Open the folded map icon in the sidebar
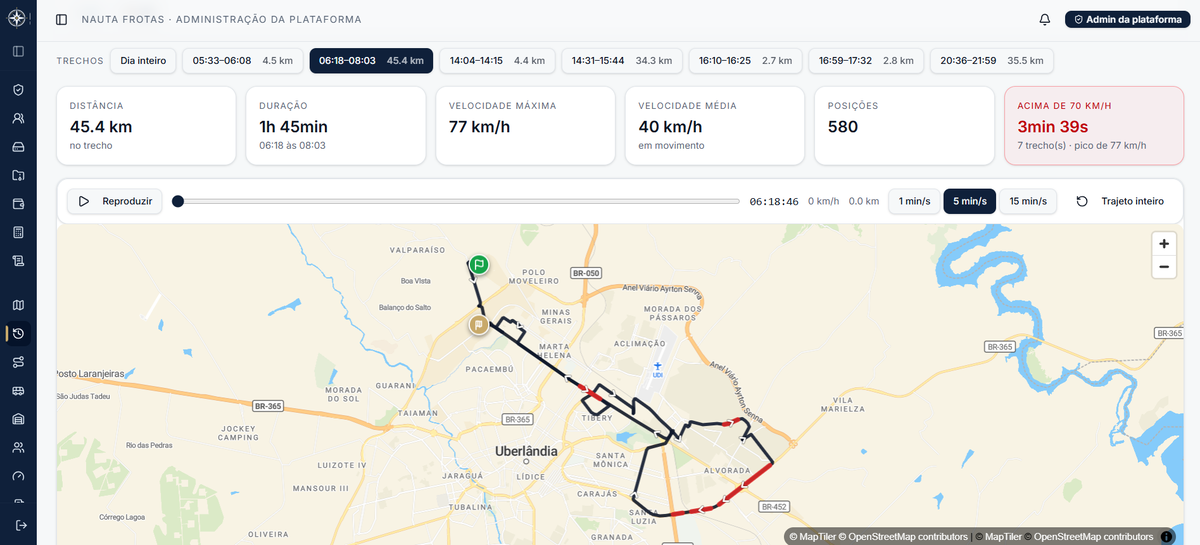1200x545 pixels. coord(18,304)
